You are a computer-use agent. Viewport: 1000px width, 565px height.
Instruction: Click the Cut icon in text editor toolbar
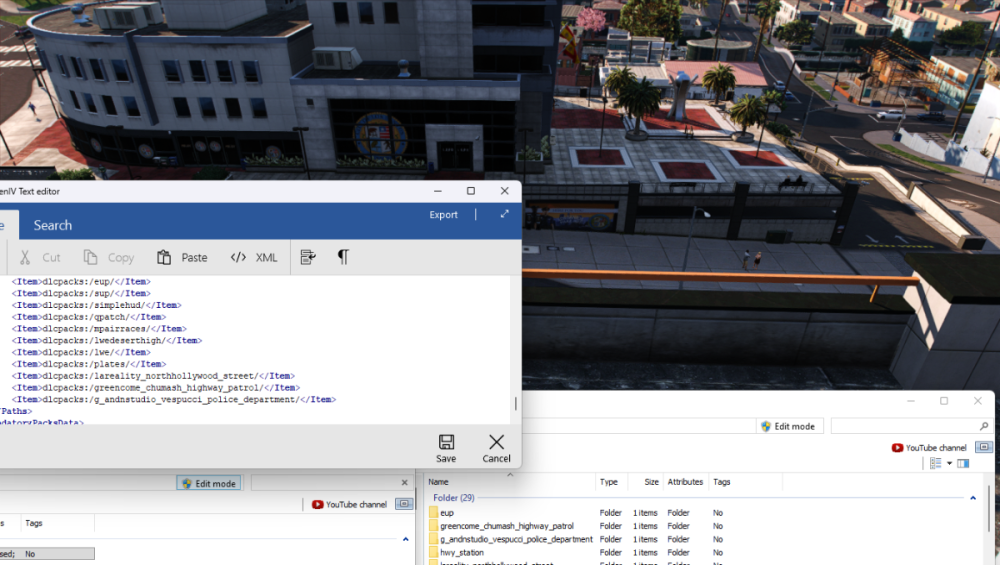[25, 257]
